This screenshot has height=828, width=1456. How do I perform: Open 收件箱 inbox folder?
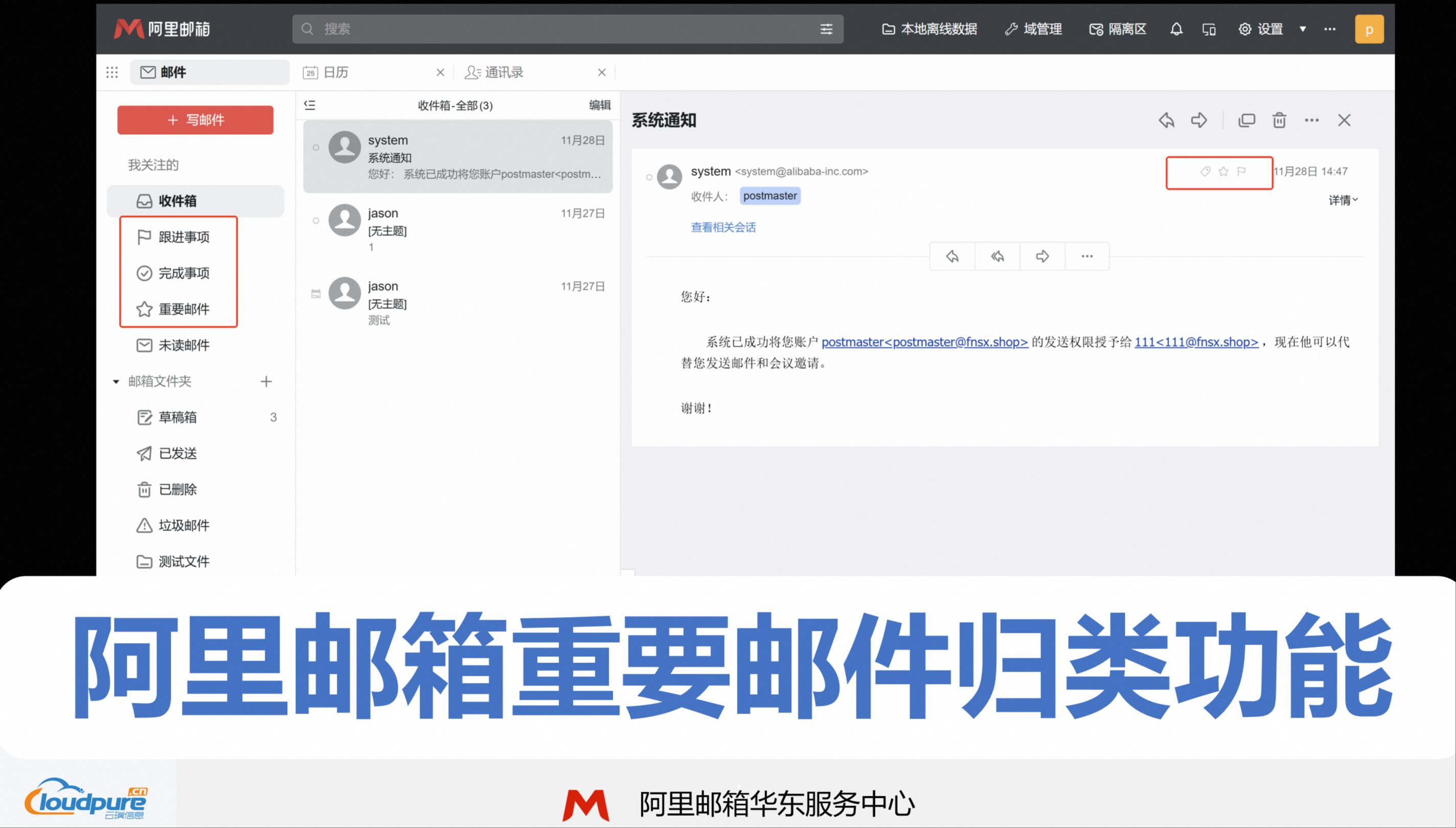195,201
